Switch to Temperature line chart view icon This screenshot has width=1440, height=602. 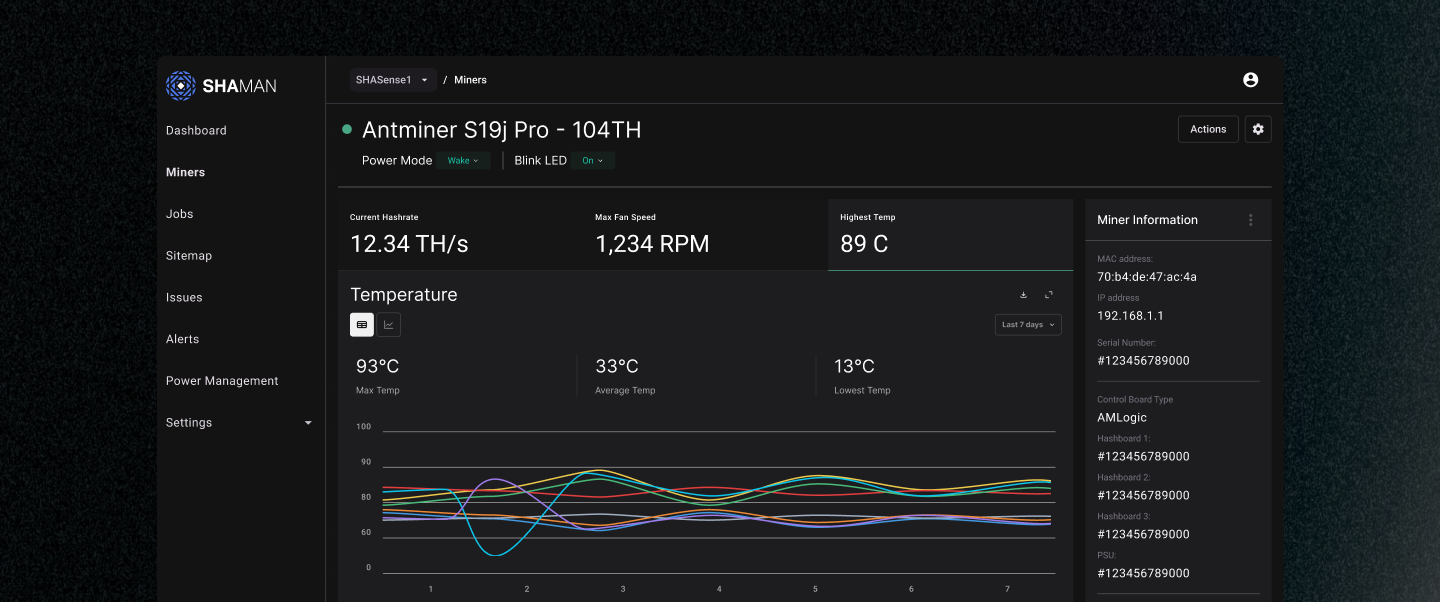click(x=389, y=324)
